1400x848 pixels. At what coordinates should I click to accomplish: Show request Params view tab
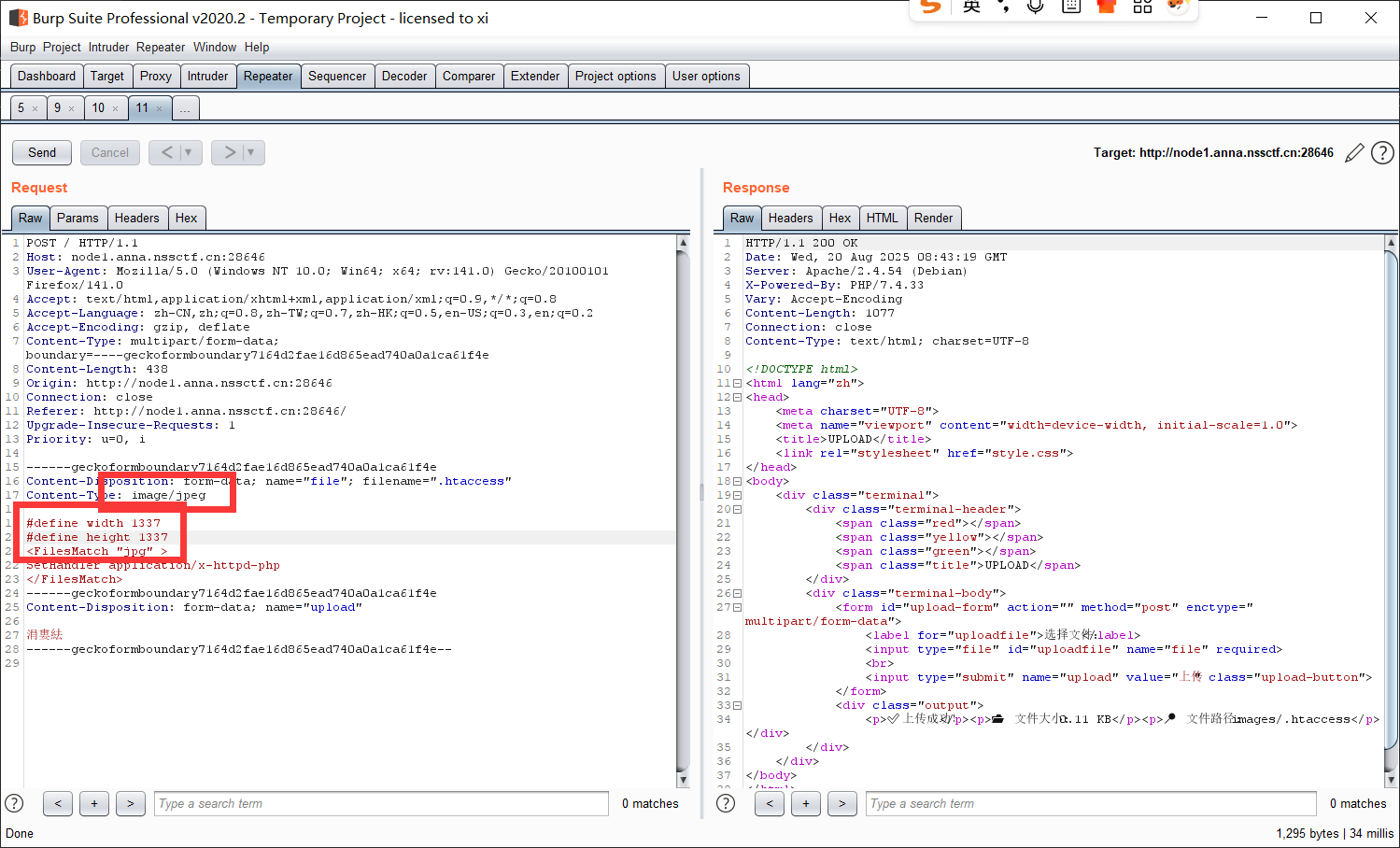pyautogui.click(x=78, y=219)
